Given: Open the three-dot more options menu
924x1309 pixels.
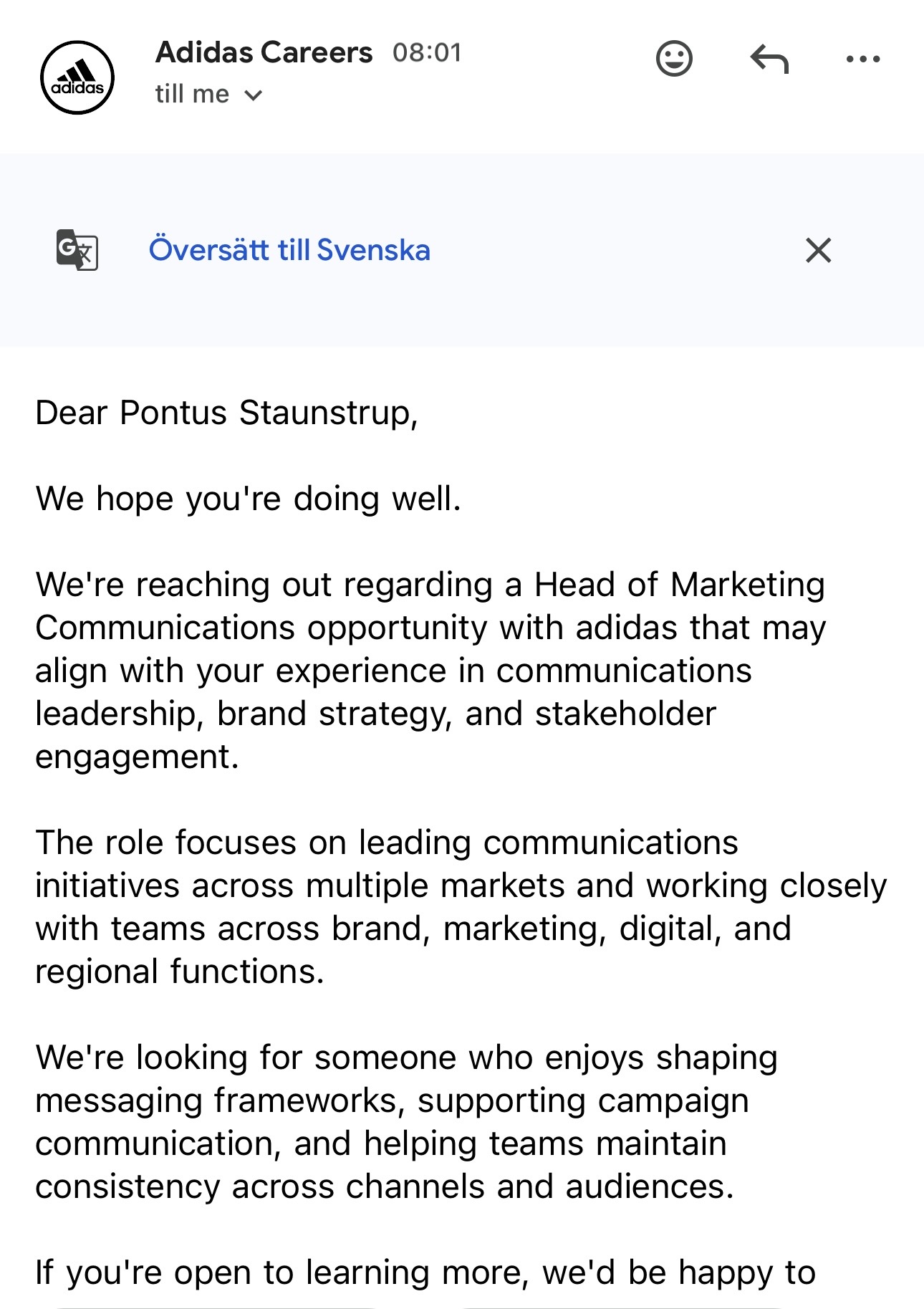Looking at the screenshot, I should pyautogui.click(x=863, y=59).
